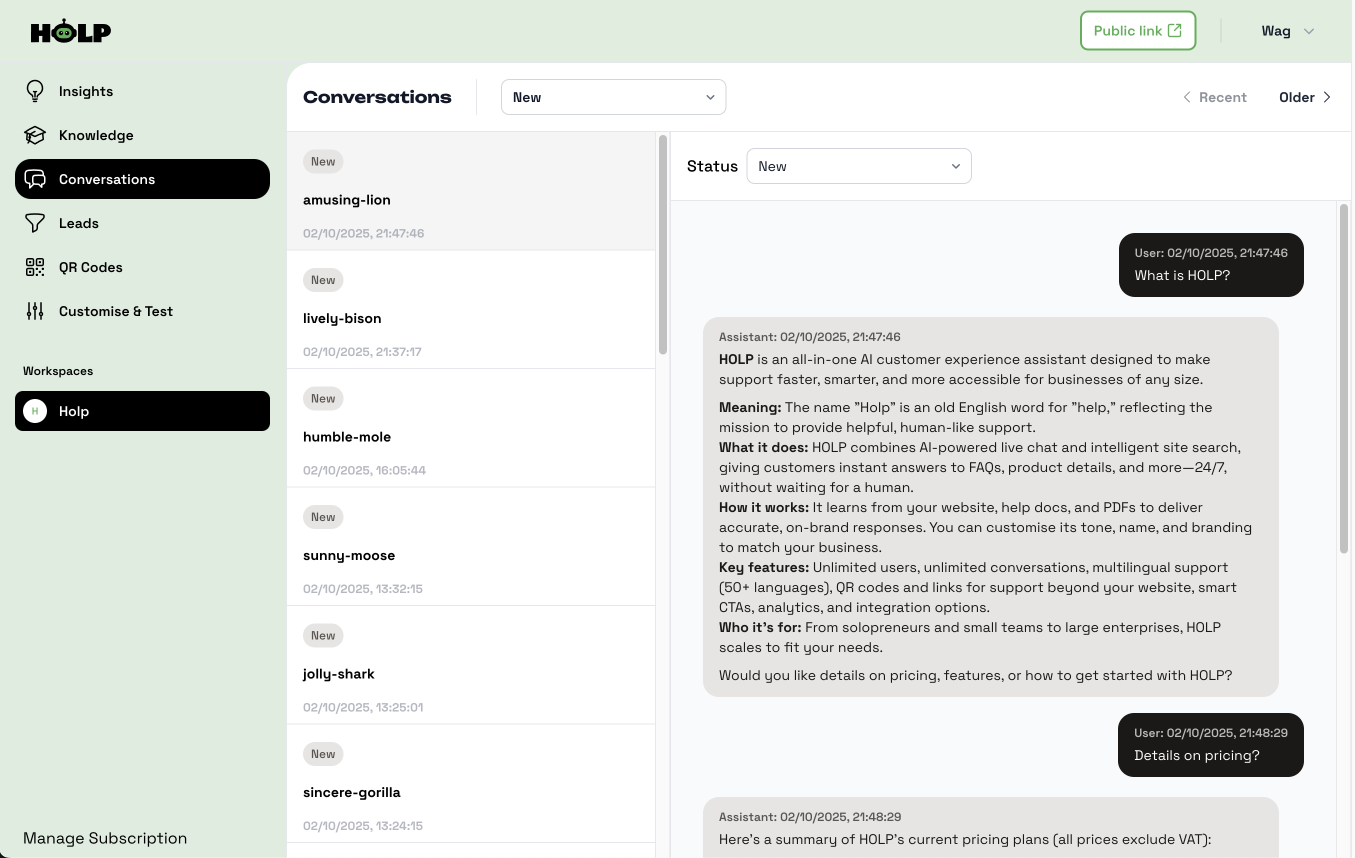Open the sincere-gorilla conversation
The image size is (1355, 858).
pos(471,783)
